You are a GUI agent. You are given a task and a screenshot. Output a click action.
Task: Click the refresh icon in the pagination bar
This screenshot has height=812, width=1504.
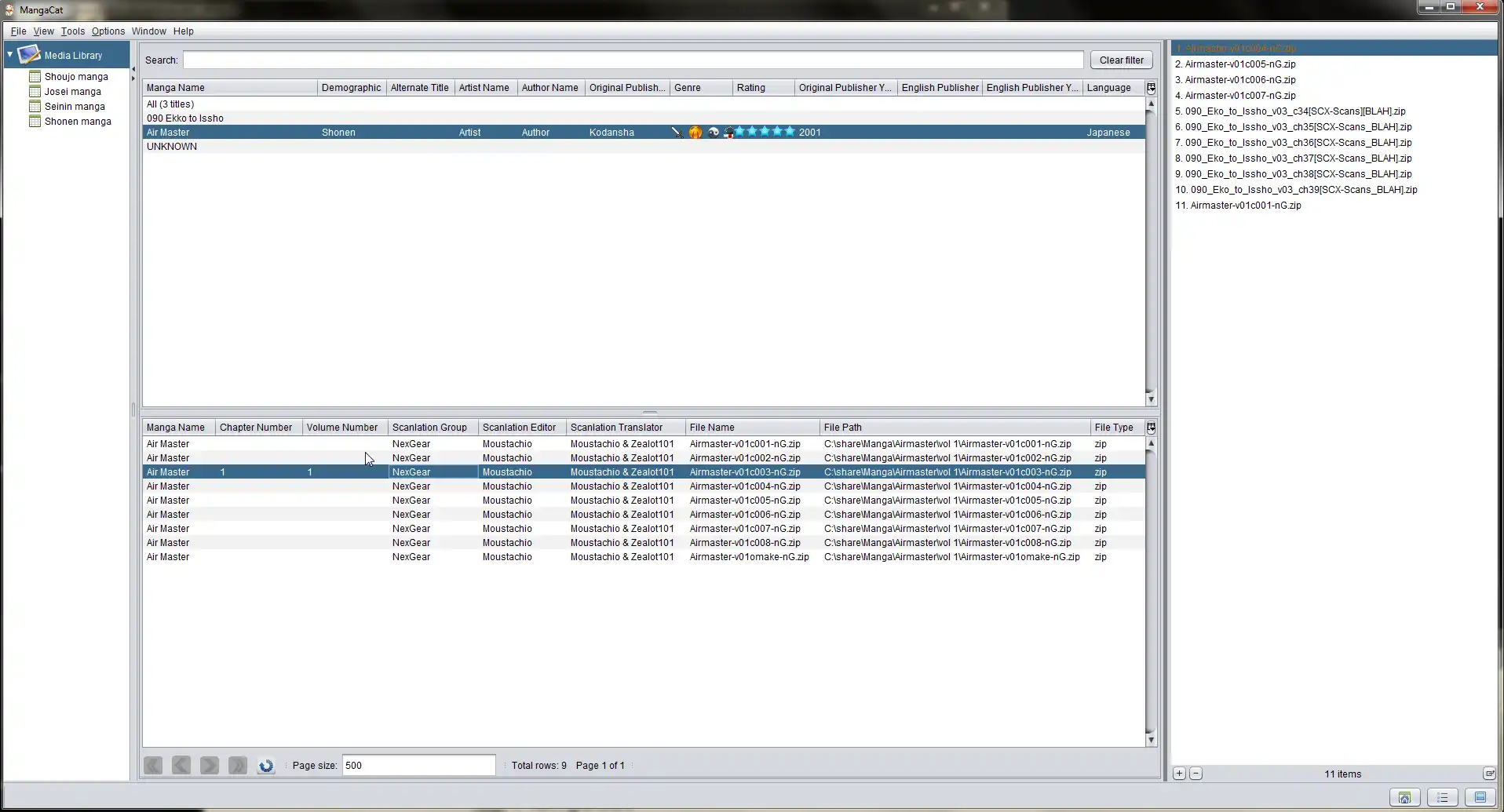(x=266, y=766)
